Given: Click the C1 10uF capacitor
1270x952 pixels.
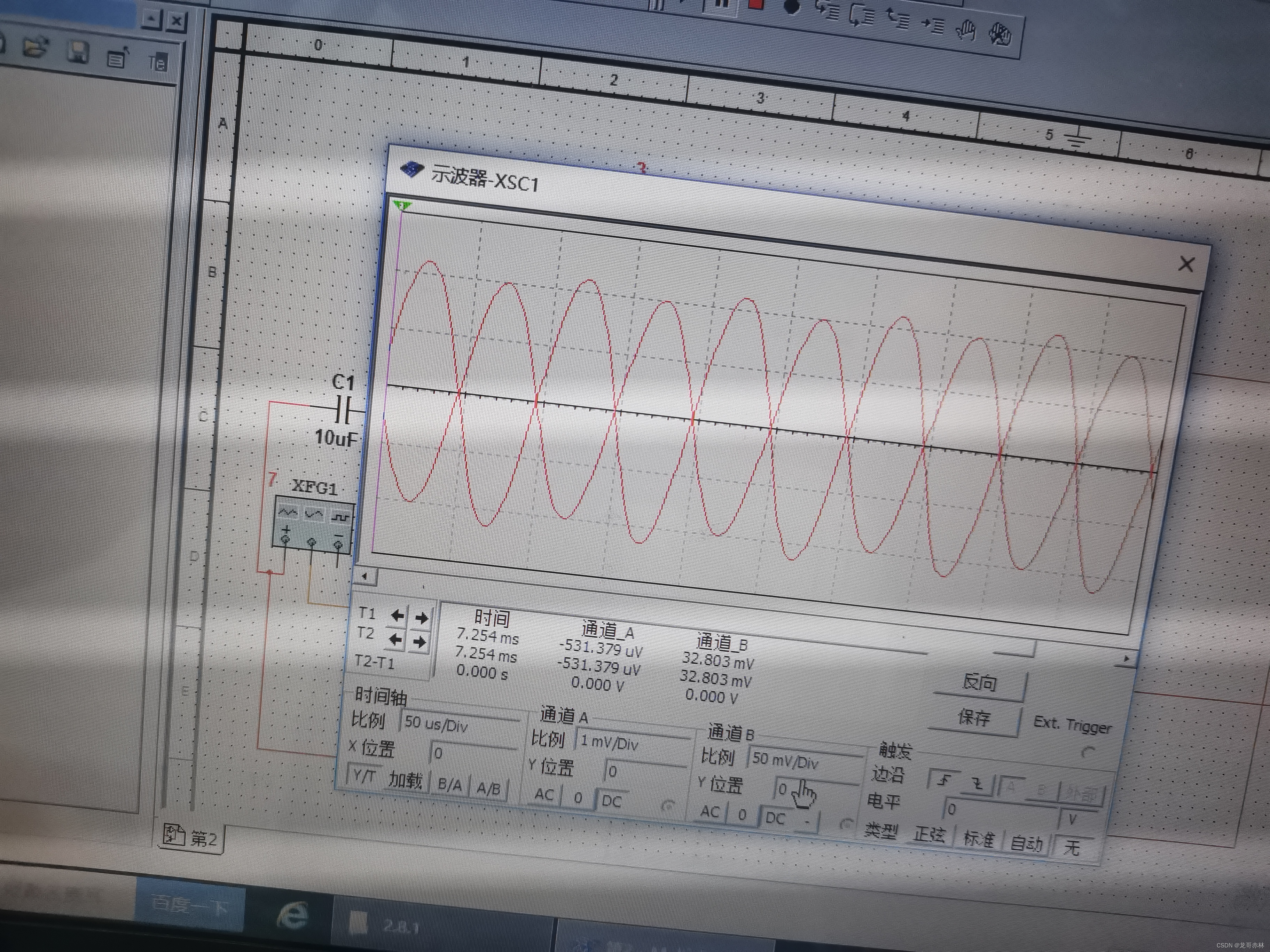Looking at the screenshot, I should point(343,411).
